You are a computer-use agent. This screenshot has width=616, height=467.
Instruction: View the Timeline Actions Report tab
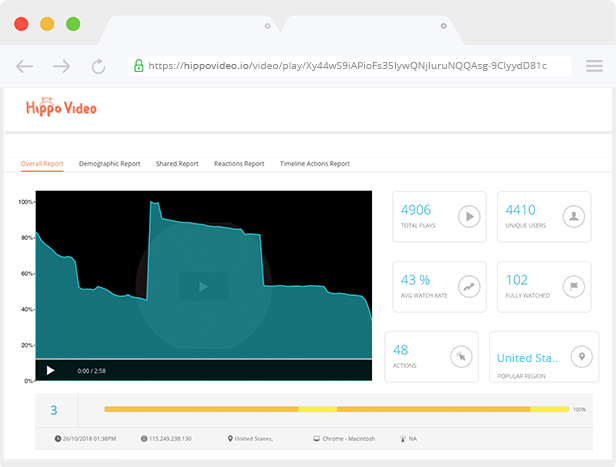point(315,163)
